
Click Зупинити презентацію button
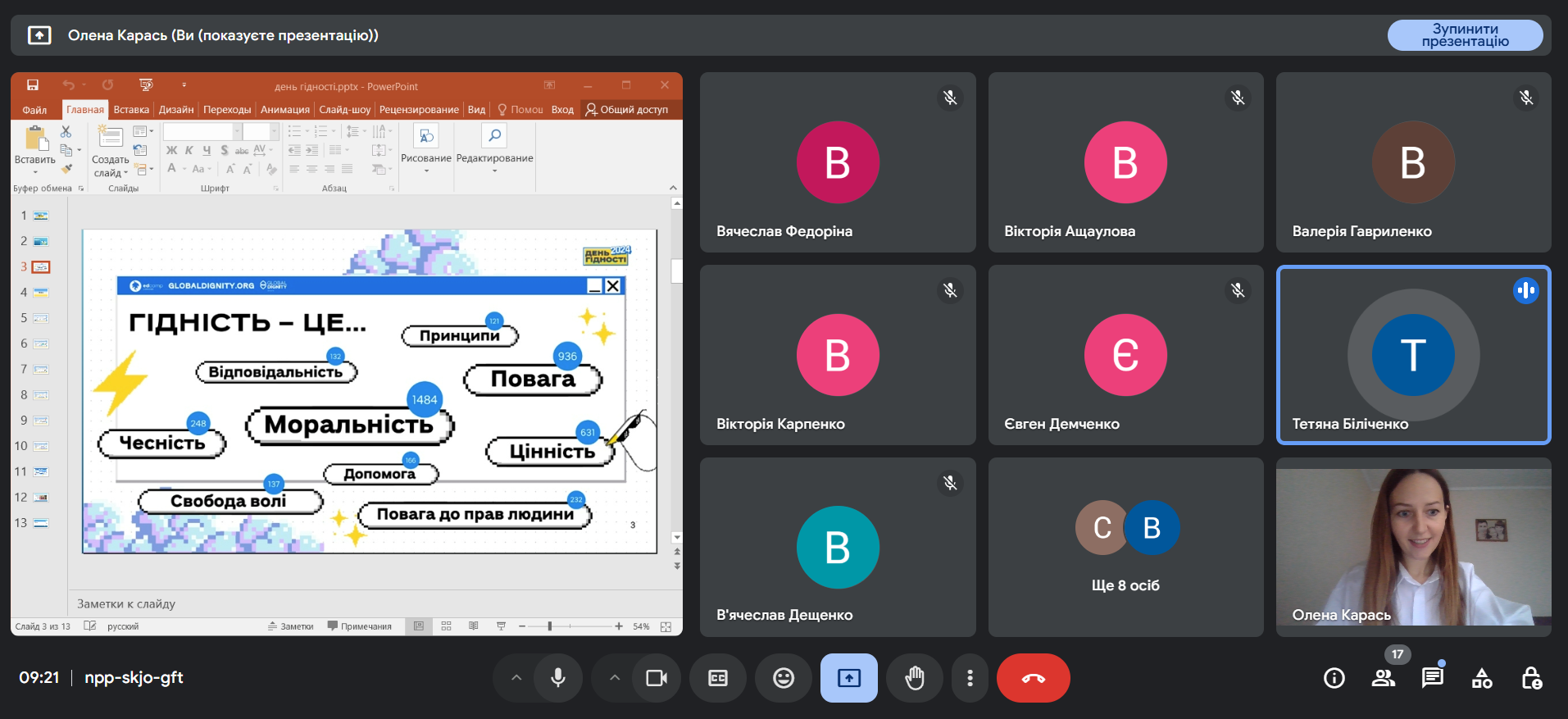click(1465, 35)
